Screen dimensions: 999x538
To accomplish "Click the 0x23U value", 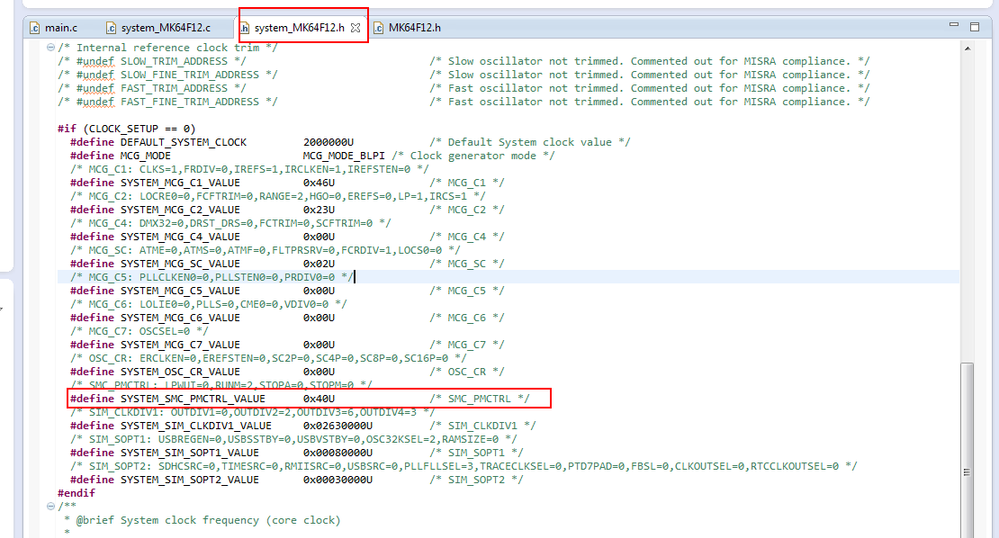I will [x=319, y=209].
